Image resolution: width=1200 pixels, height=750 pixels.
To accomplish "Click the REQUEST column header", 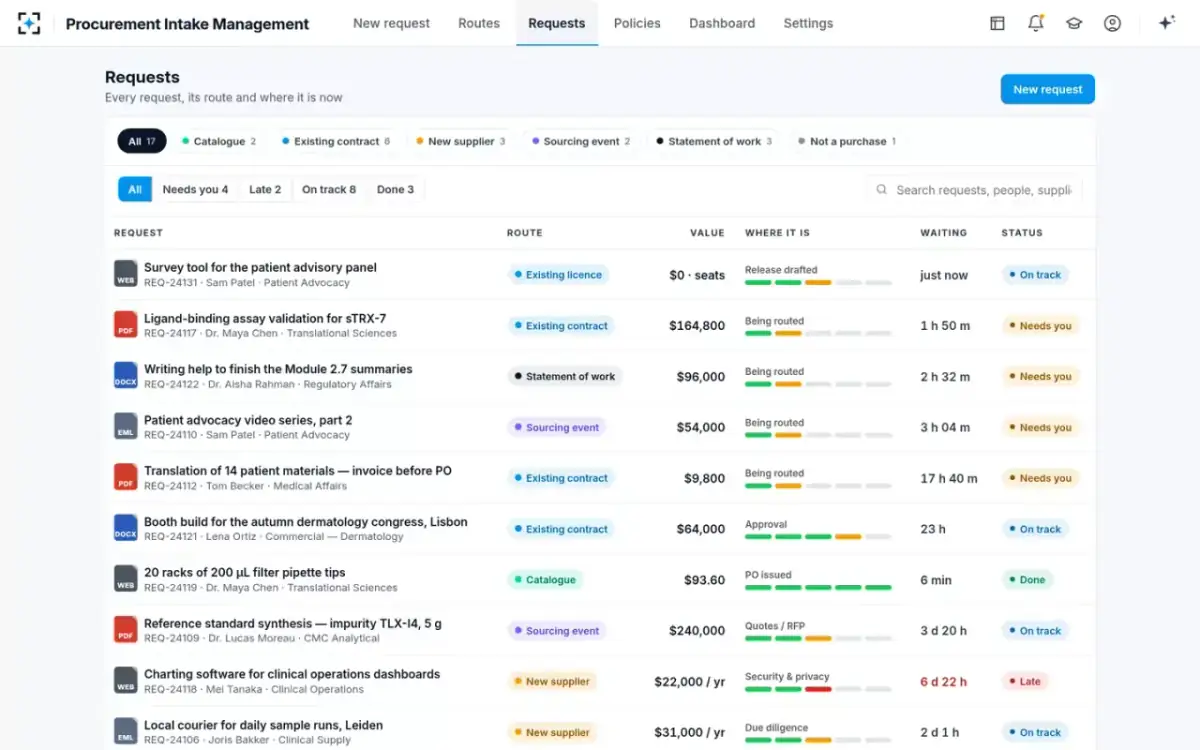I will (138, 233).
